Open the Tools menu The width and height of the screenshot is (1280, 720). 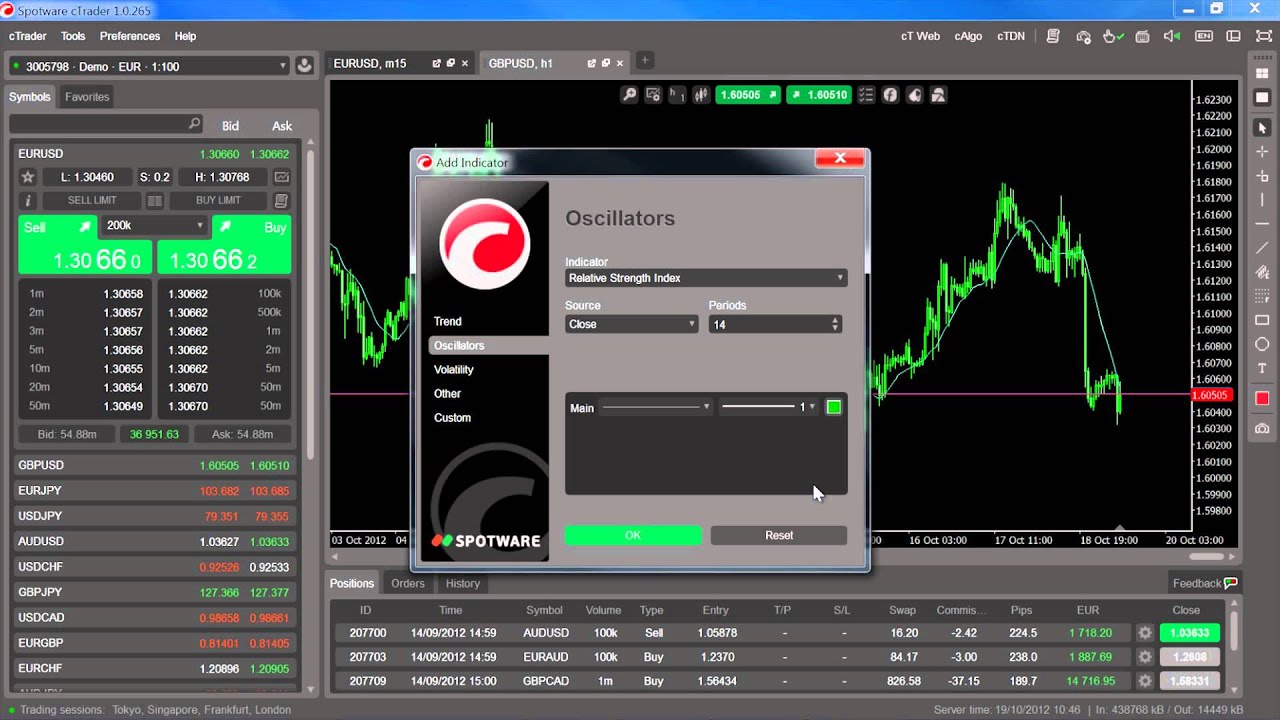coord(73,36)
